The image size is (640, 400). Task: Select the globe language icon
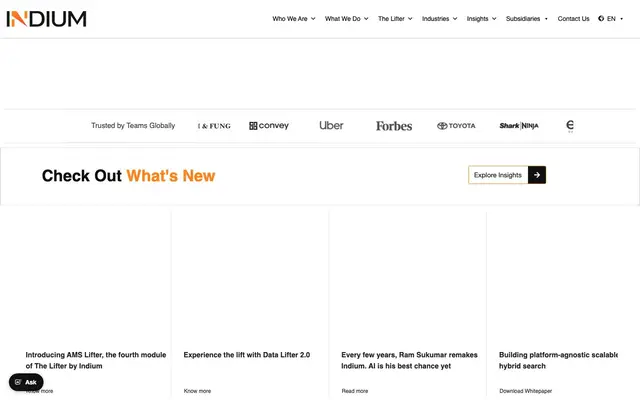click(601, 18)
